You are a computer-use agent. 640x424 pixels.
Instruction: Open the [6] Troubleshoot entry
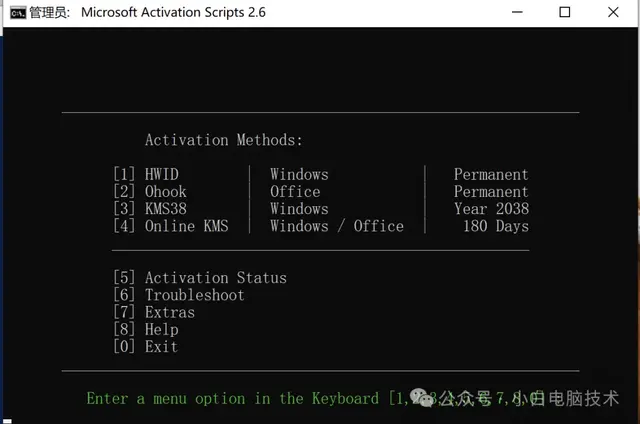(x=179, y=295)
